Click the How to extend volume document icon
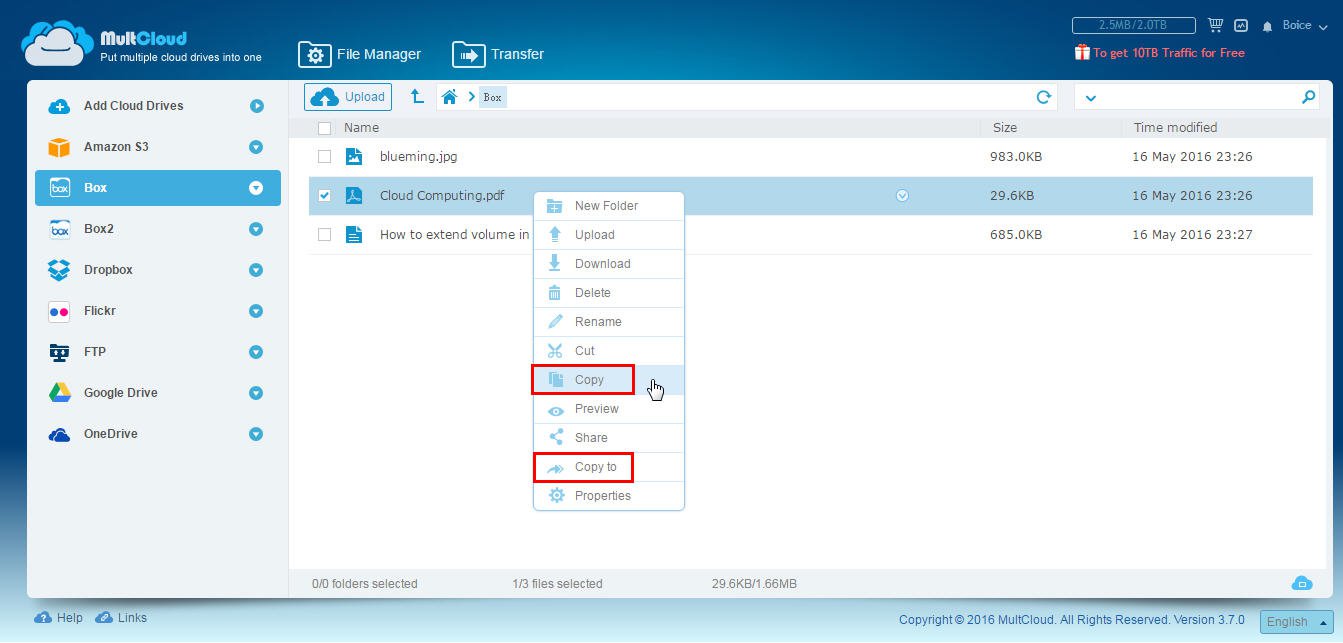1343x643 pixels. click(x=354, y=234)
